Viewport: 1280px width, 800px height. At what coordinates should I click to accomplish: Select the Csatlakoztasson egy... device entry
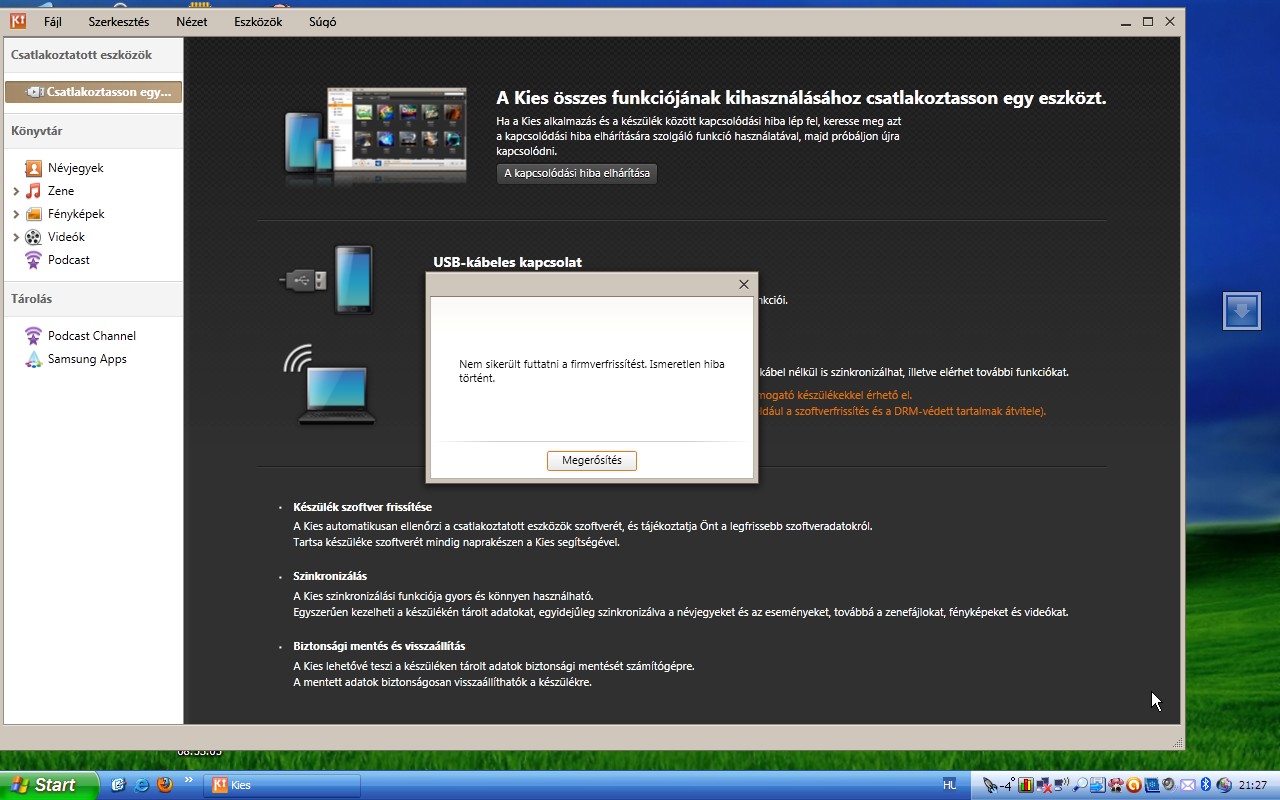[93, 92]
